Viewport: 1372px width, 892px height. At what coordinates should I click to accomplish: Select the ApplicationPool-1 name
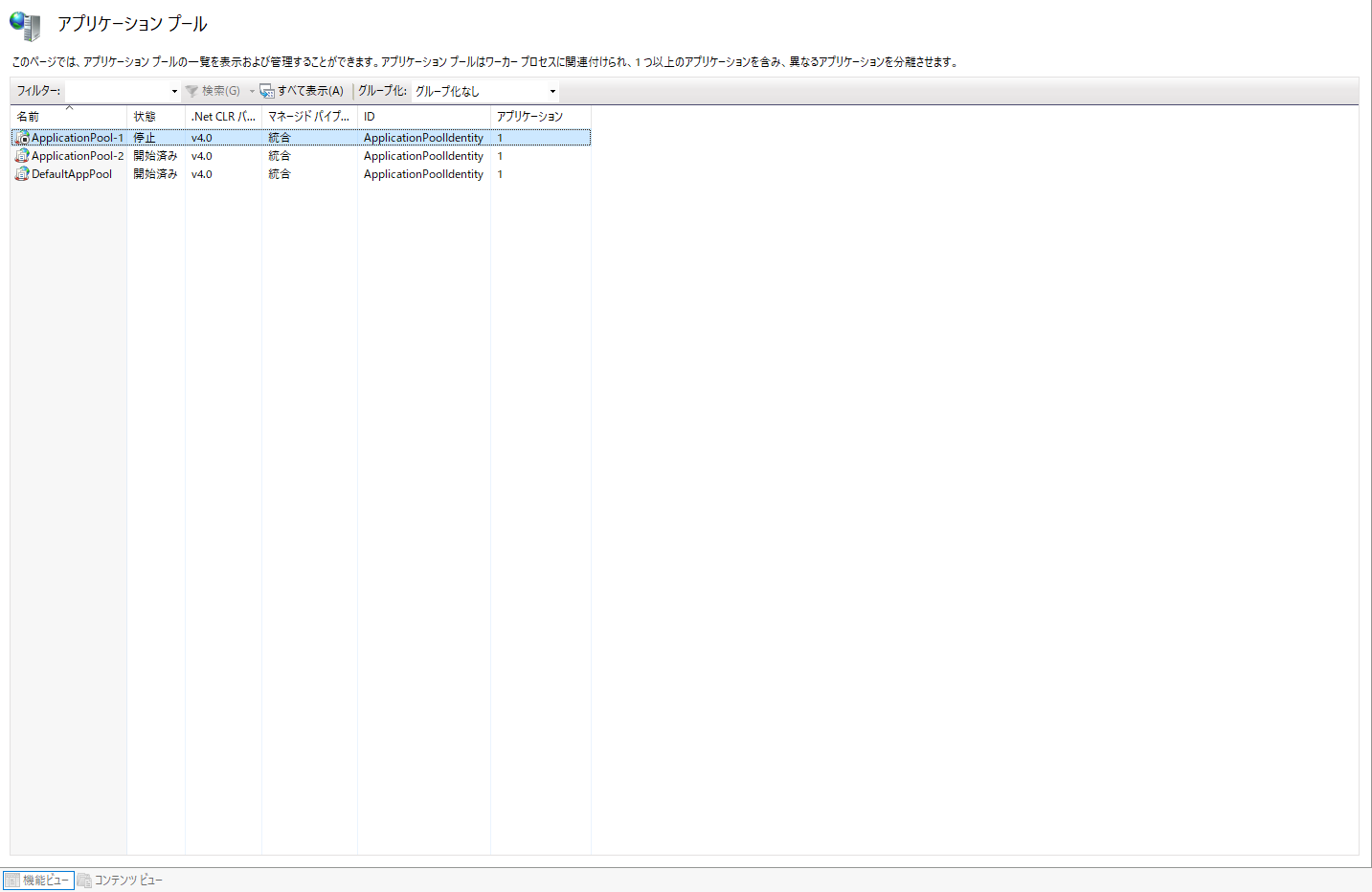pos(78,138)
